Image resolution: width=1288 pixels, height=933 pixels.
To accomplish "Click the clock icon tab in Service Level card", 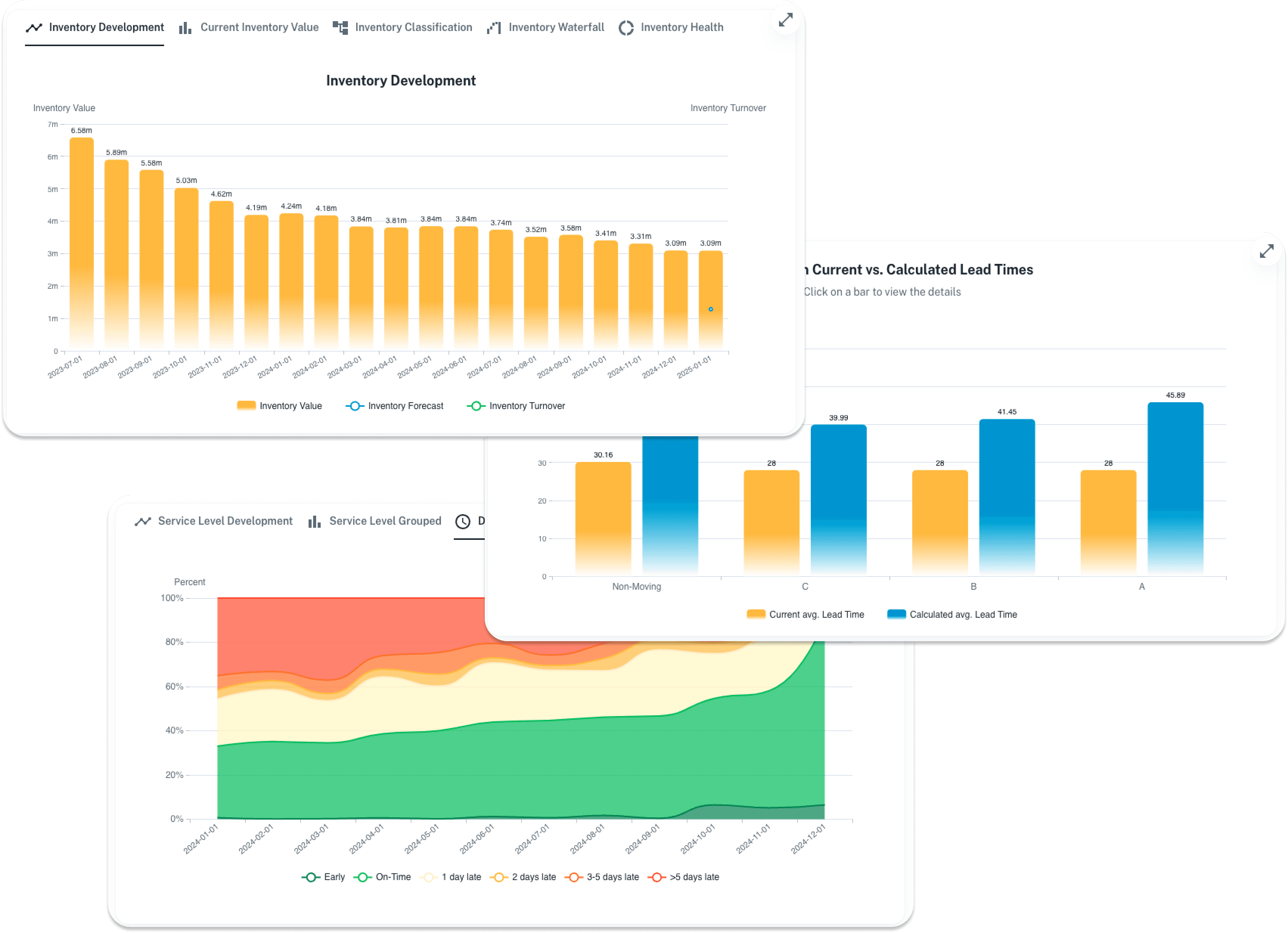I will coord(463,521).
